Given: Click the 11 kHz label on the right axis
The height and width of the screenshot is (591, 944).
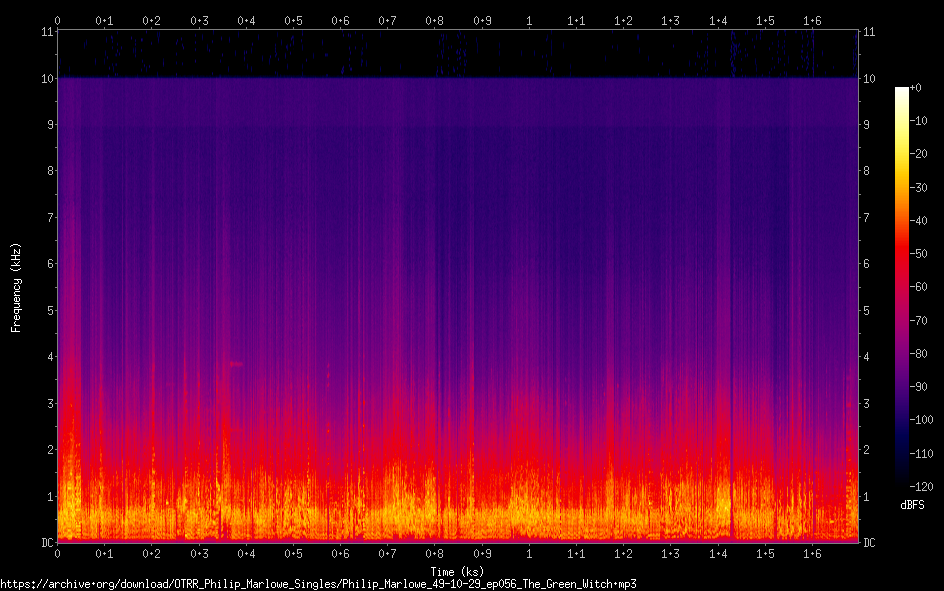Looking at the screenshot, I should click(x=870, y=32).
